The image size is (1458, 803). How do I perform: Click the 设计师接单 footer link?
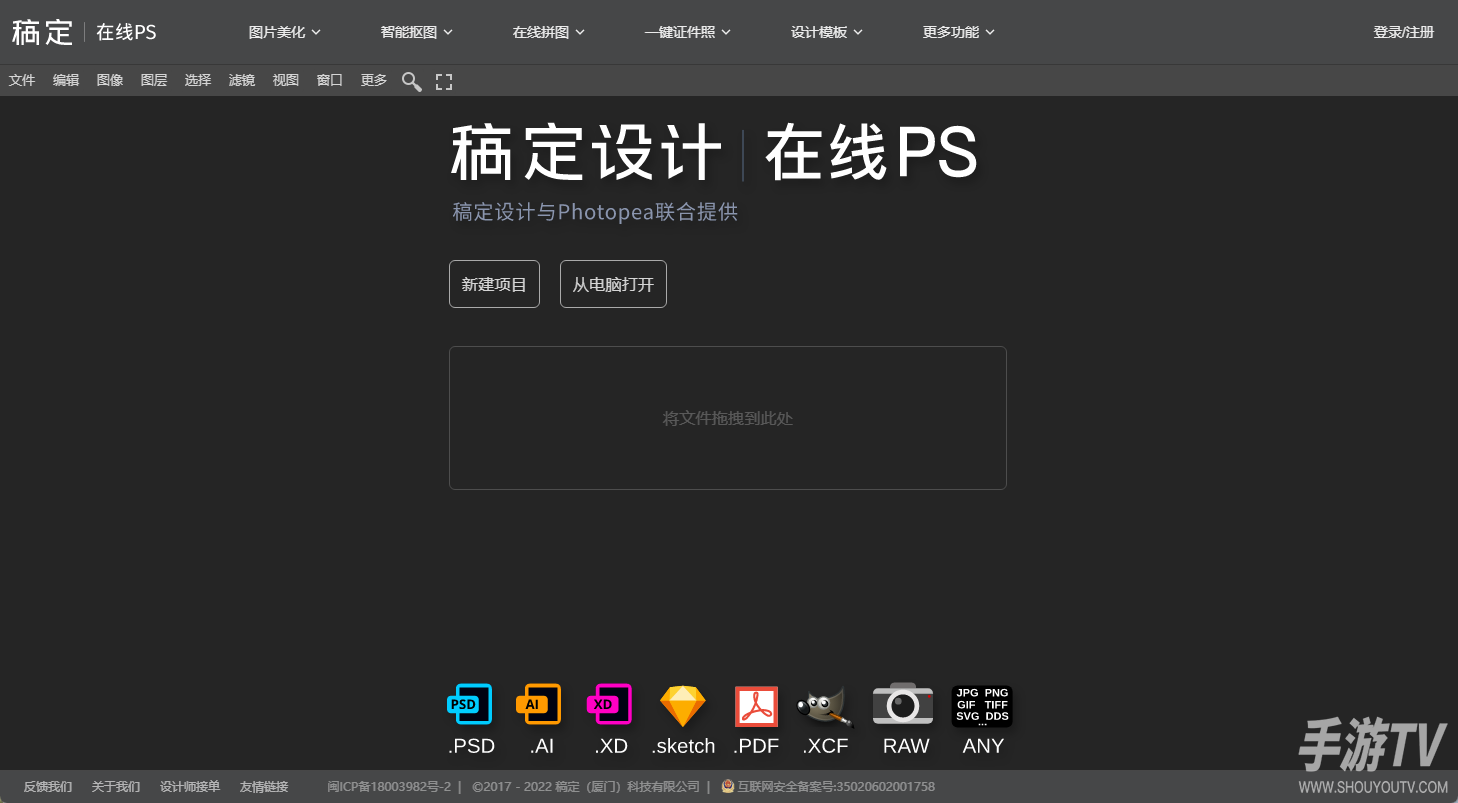click(190, 787)
